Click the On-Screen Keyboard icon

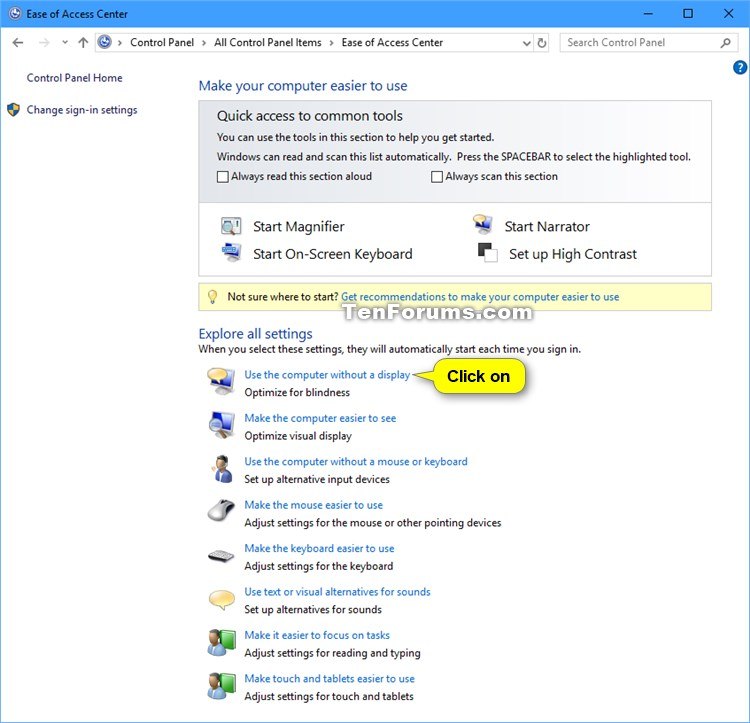(x=232, y=253)
